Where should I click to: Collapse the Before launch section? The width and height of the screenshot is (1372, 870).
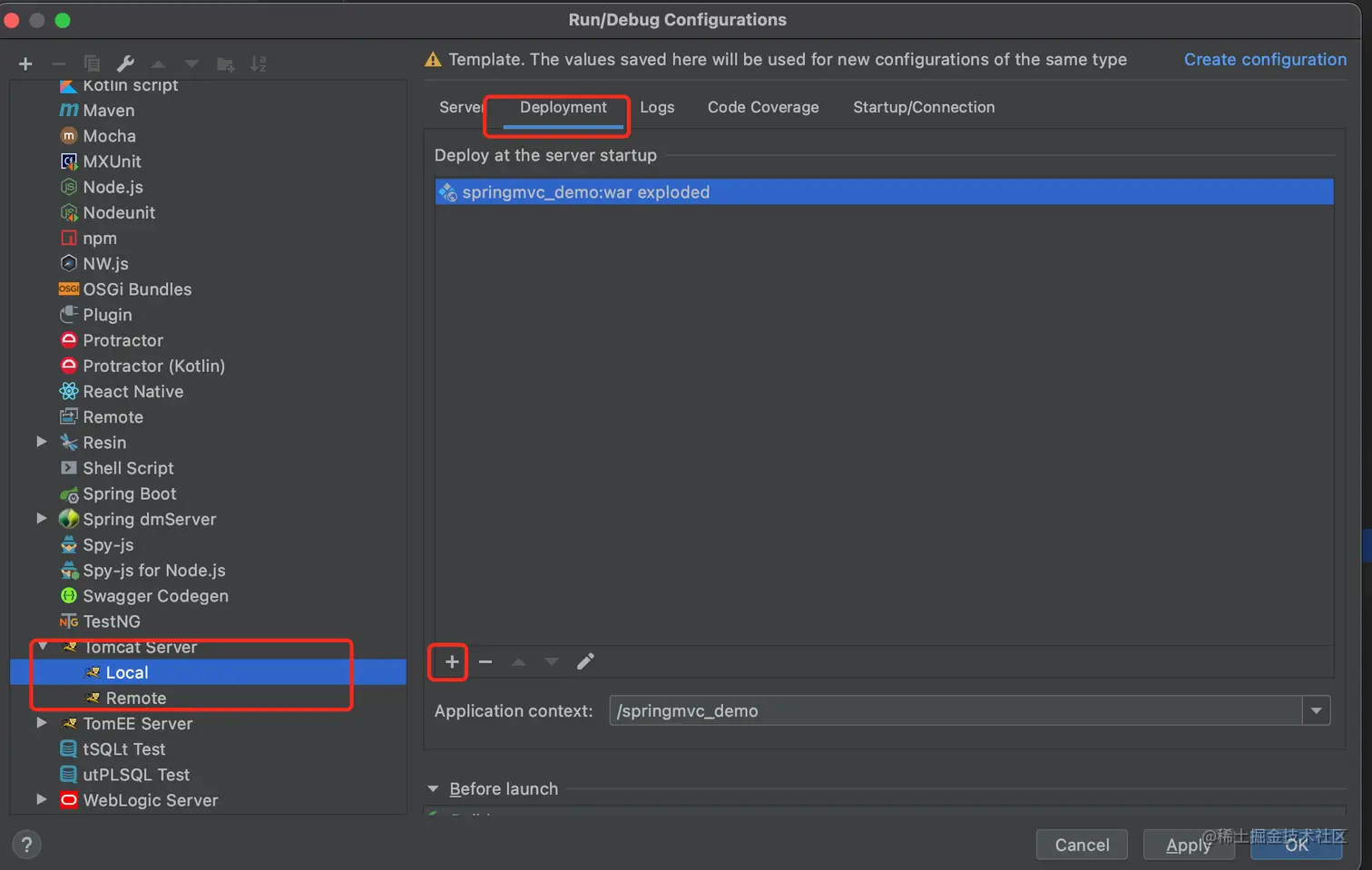pos(433,789)
